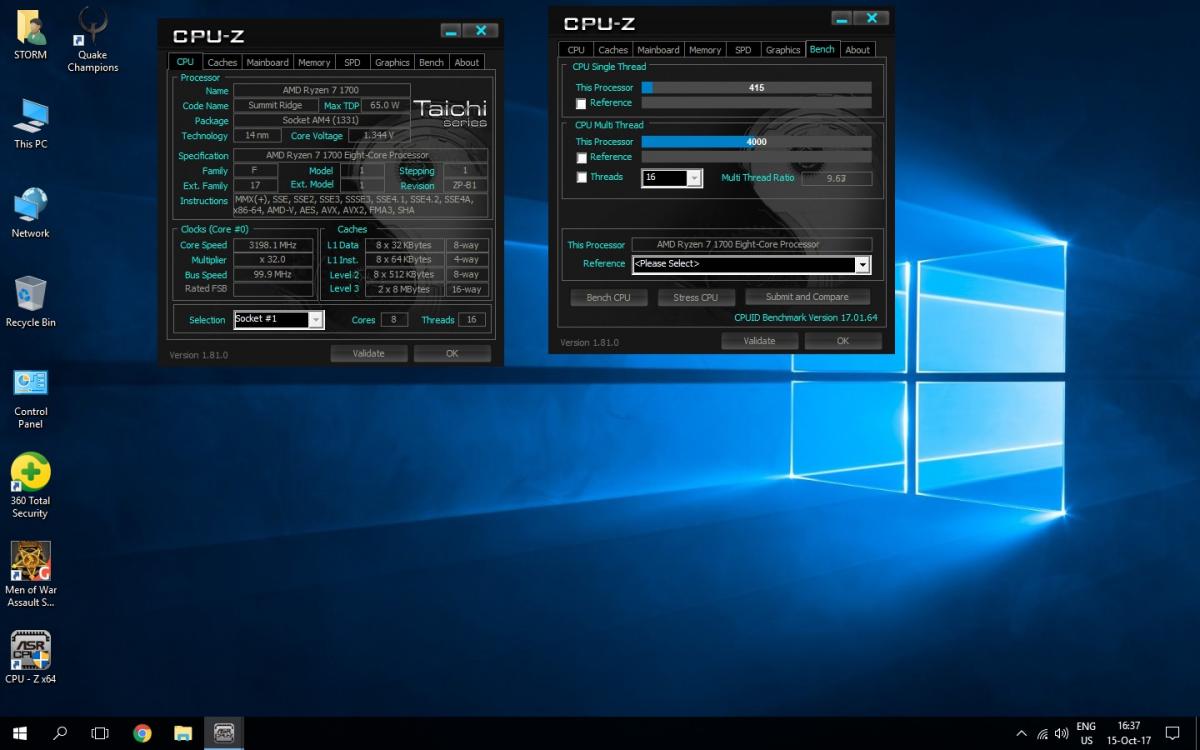Image resolution: width=1200 pixels, height=750 pixels.
Task: Open the Windows Start menu
Action: coord(19,733)
